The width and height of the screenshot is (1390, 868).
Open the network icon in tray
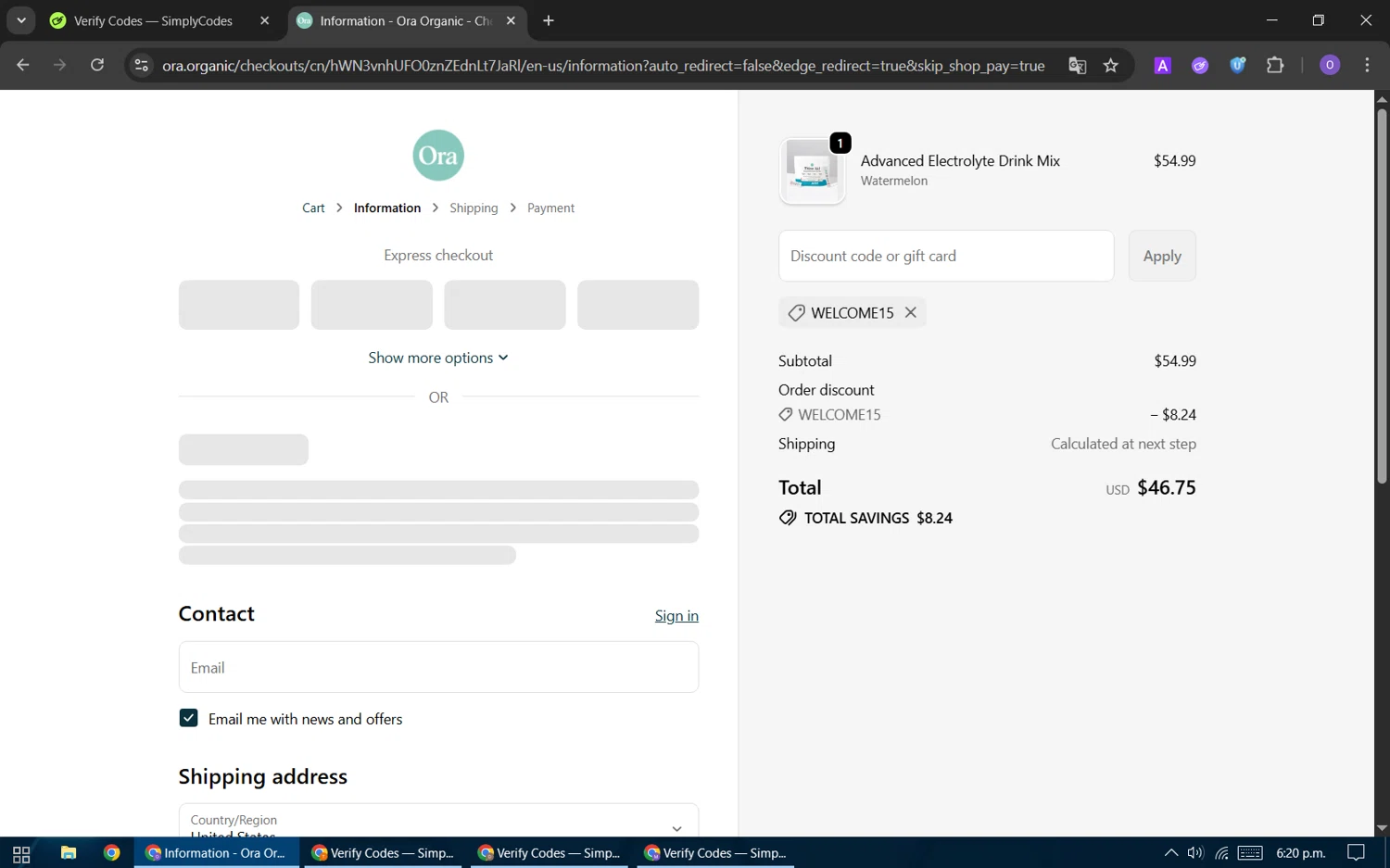point(1221,853)
